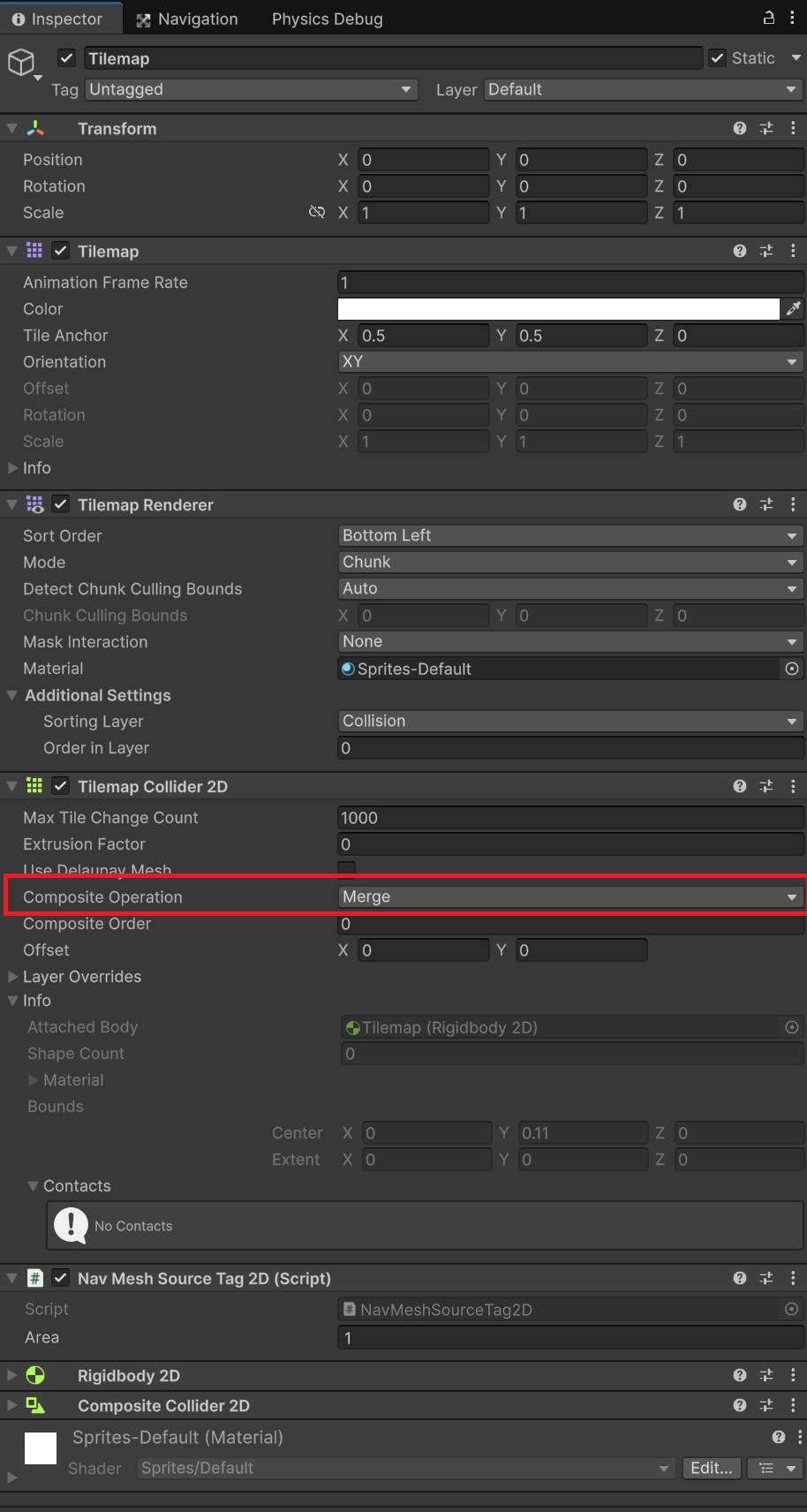Open Tilemap component presets icon
This screenshot has width=807, height=1512.
pos(766,252)
